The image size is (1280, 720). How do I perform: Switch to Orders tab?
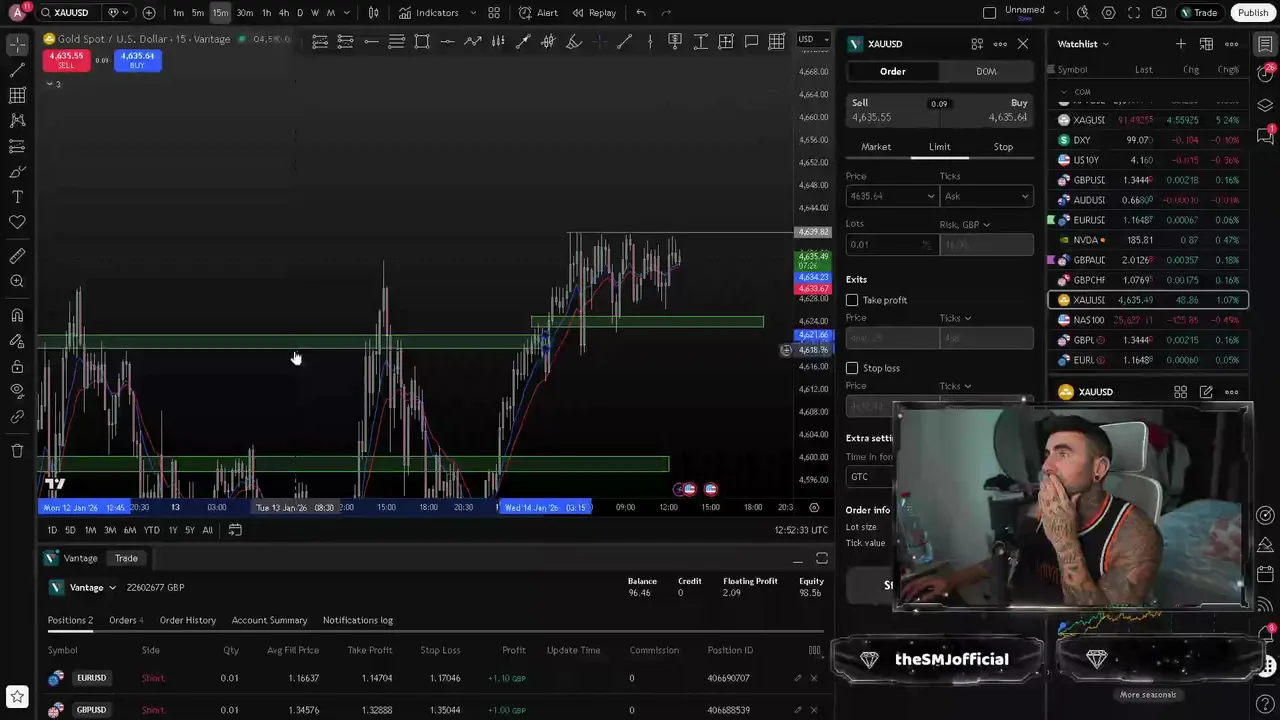point(126,620)
